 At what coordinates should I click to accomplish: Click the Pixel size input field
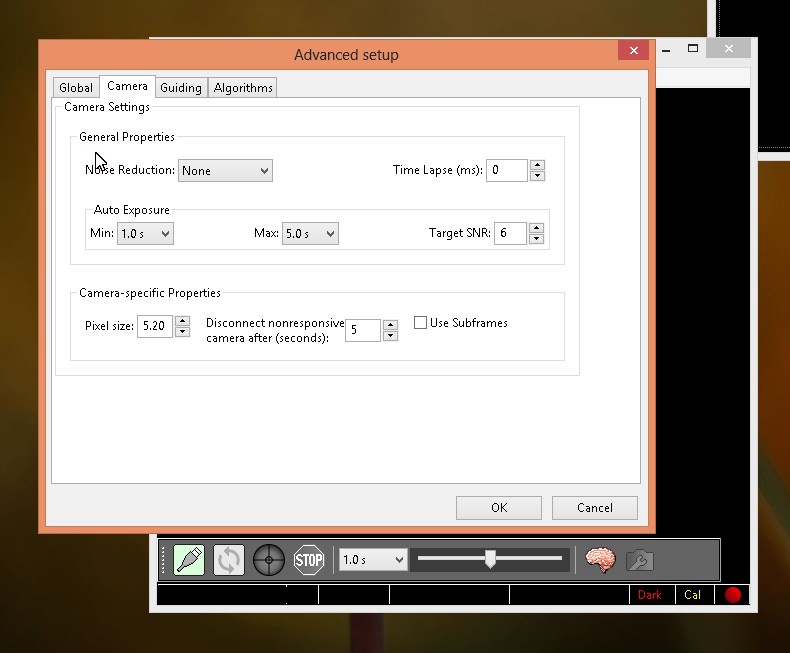[155, 326]
